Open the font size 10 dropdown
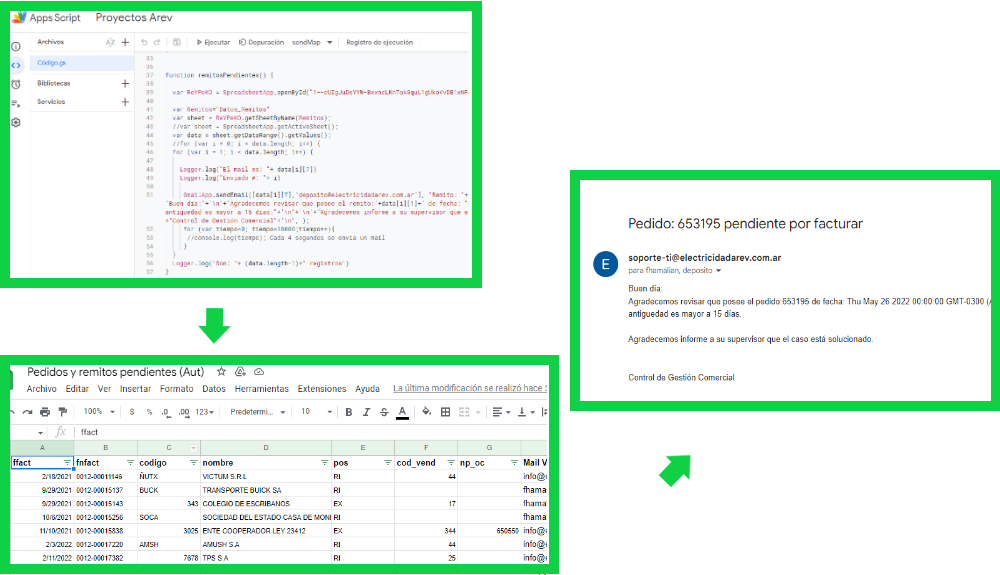Image resolution: width=1000 pixels, height=575 pixels. (317, 412)
